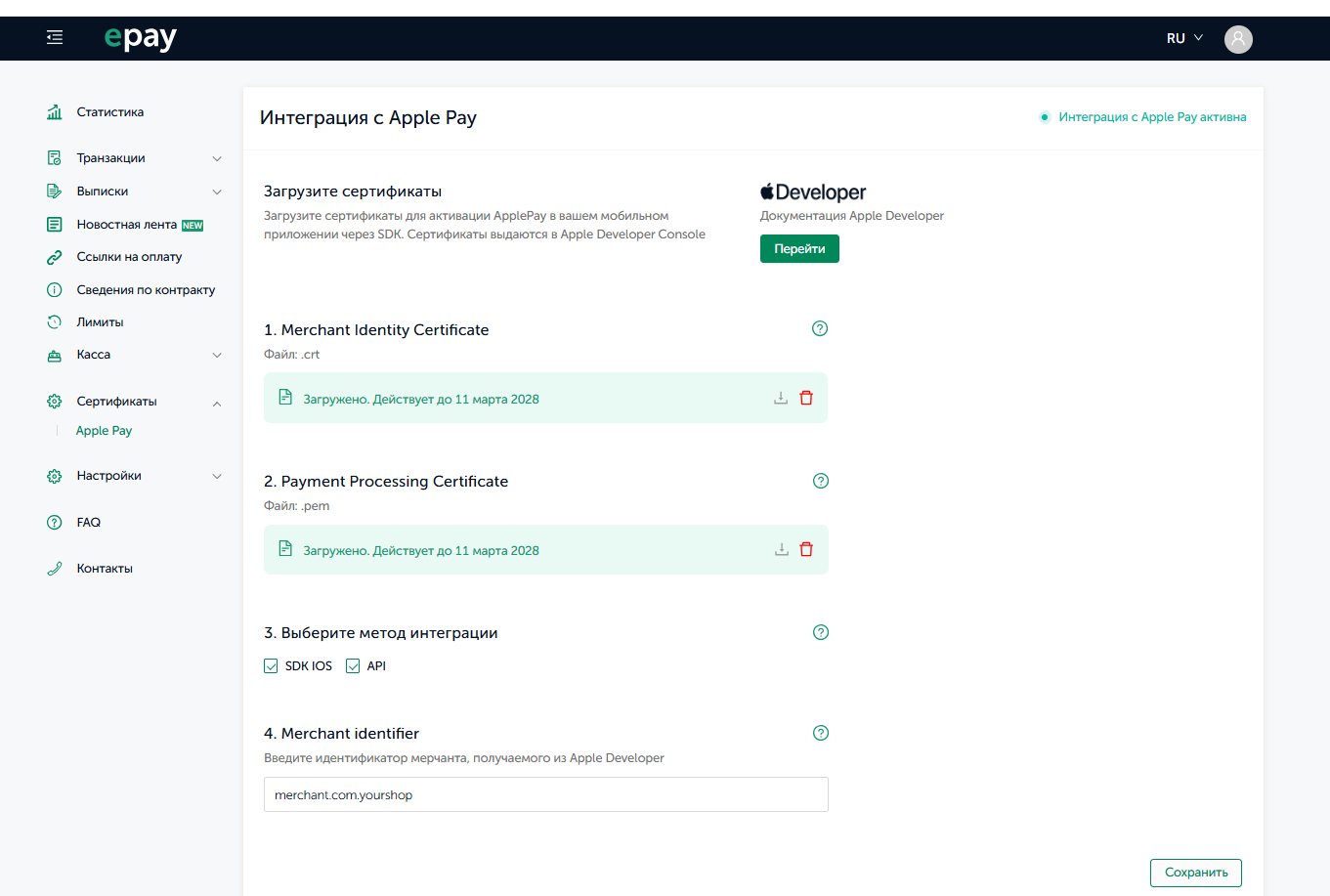
Task: Expand the Касса submenu chevron
Action: [217, 355]
